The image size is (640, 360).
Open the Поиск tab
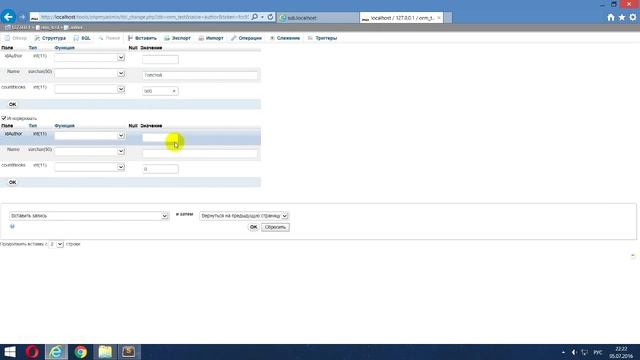[x=109, y=38]
